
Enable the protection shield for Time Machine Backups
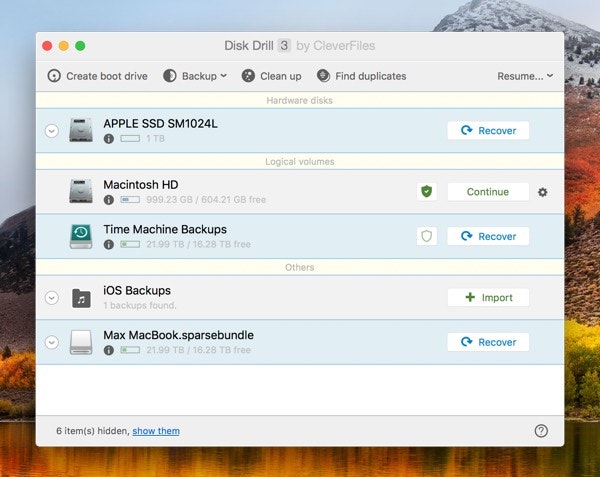coord(426,236)
